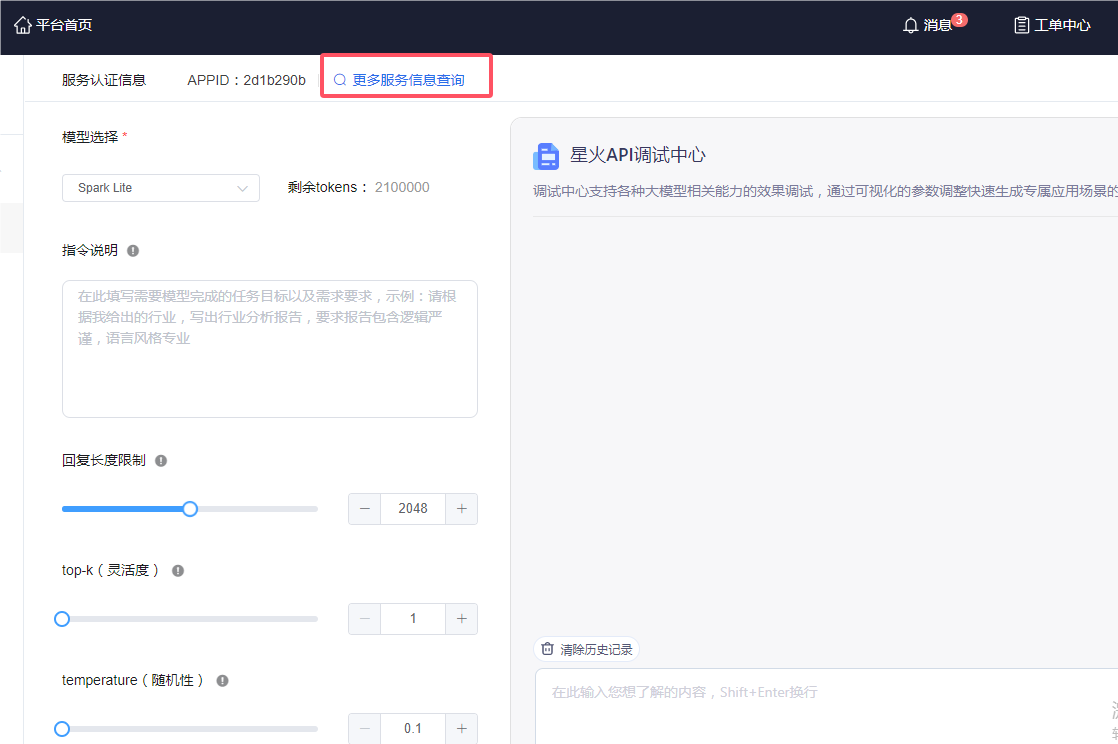Click the temperature（随机性）label
Screen dimensions: 1118x744
(133, 680)
